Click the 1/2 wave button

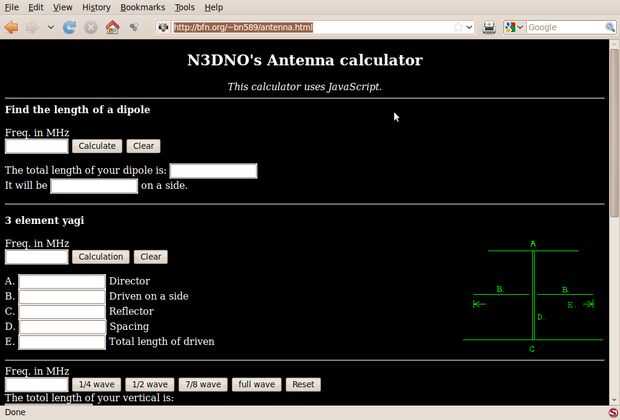pyautogui.click(x=150, y=384)
